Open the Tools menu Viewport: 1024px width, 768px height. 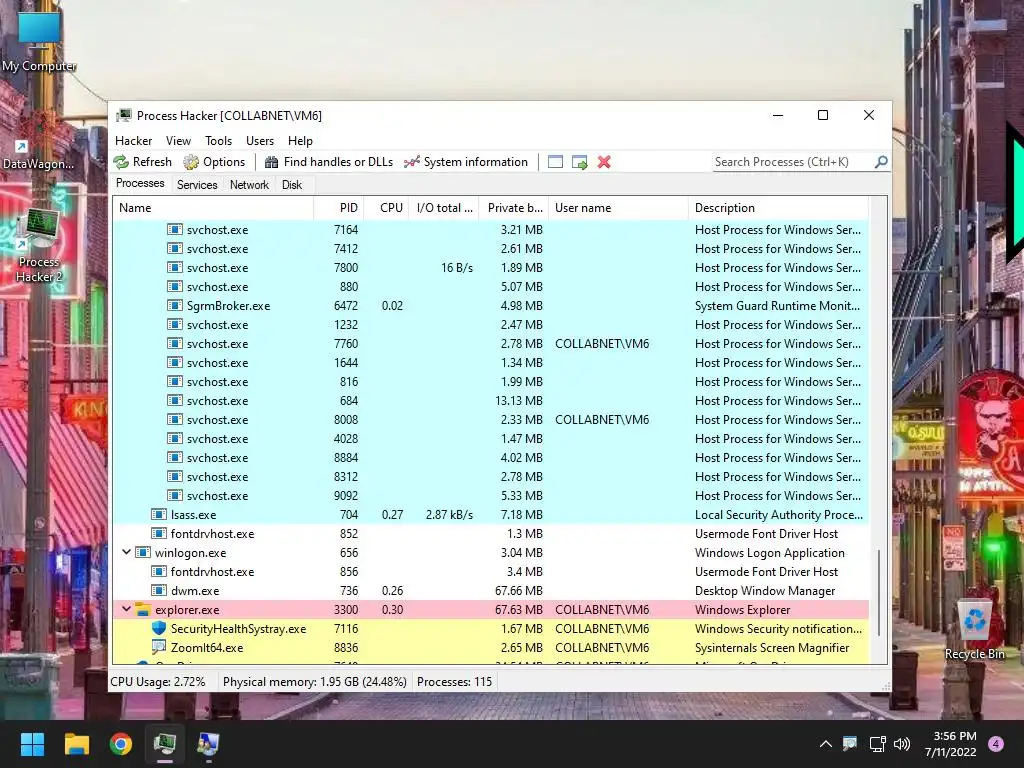tap(218, 140)
